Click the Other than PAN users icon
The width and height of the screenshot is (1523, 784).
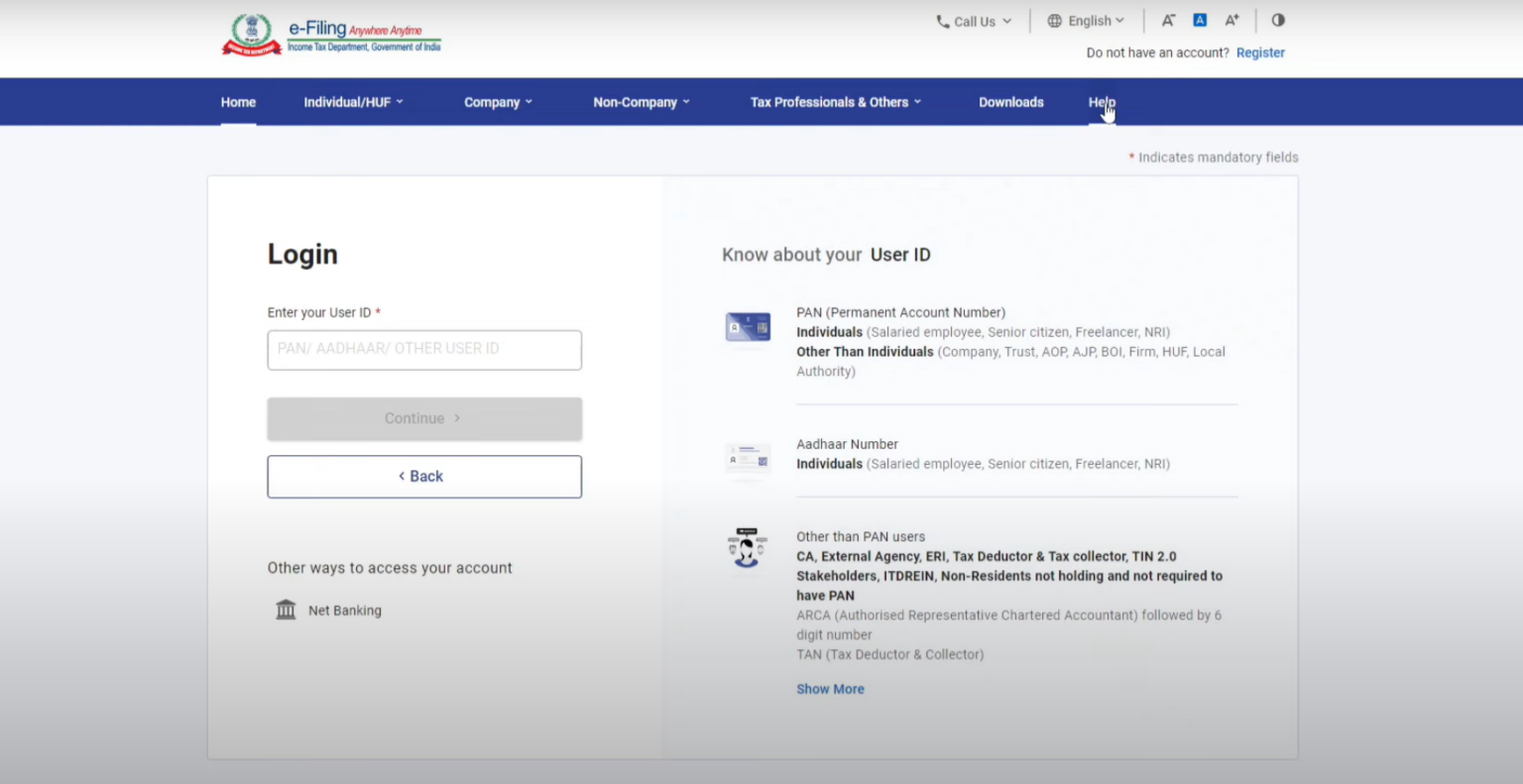pos(747,548)
